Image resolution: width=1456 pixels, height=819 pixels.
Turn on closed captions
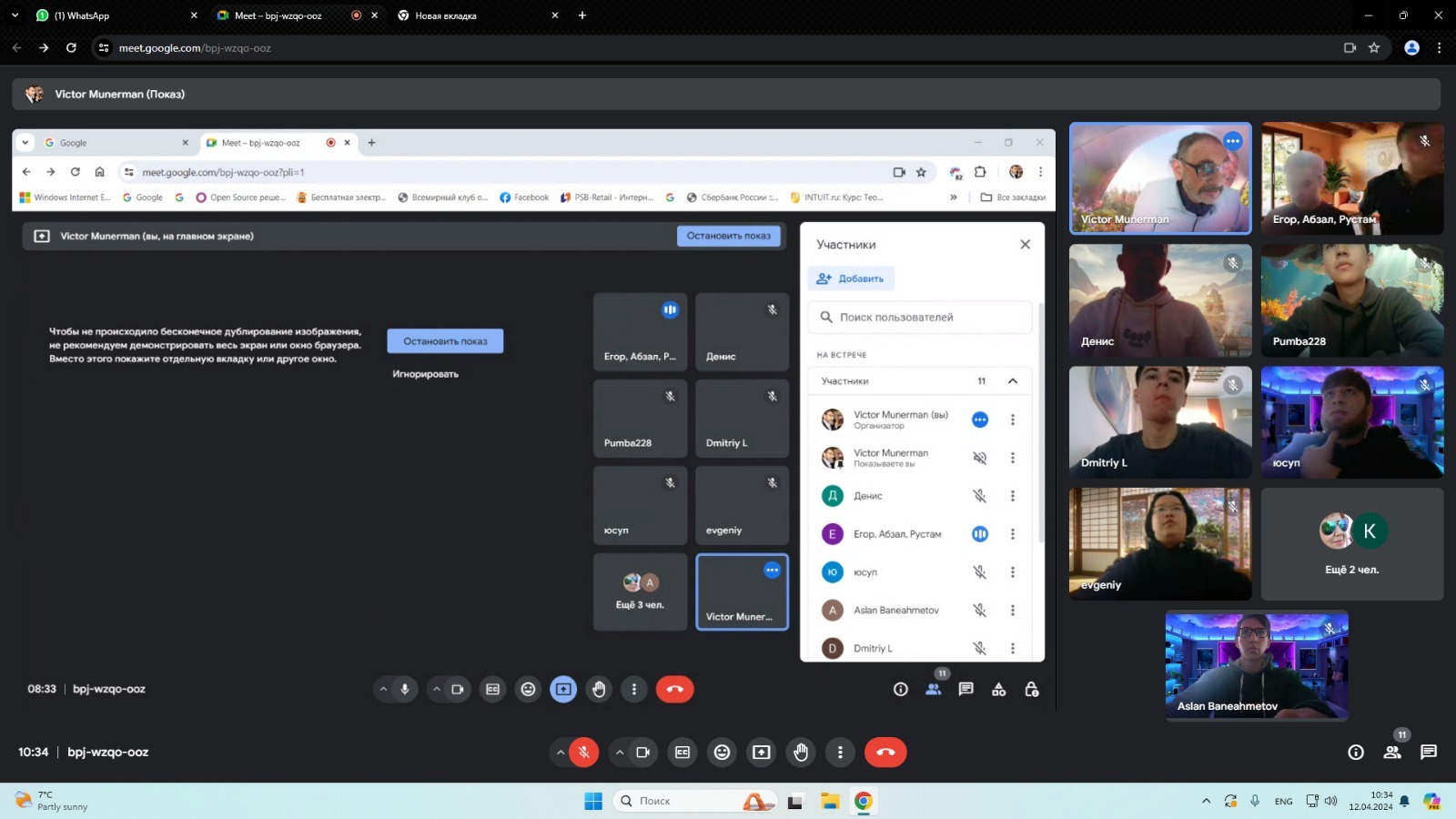pos(682,752)
